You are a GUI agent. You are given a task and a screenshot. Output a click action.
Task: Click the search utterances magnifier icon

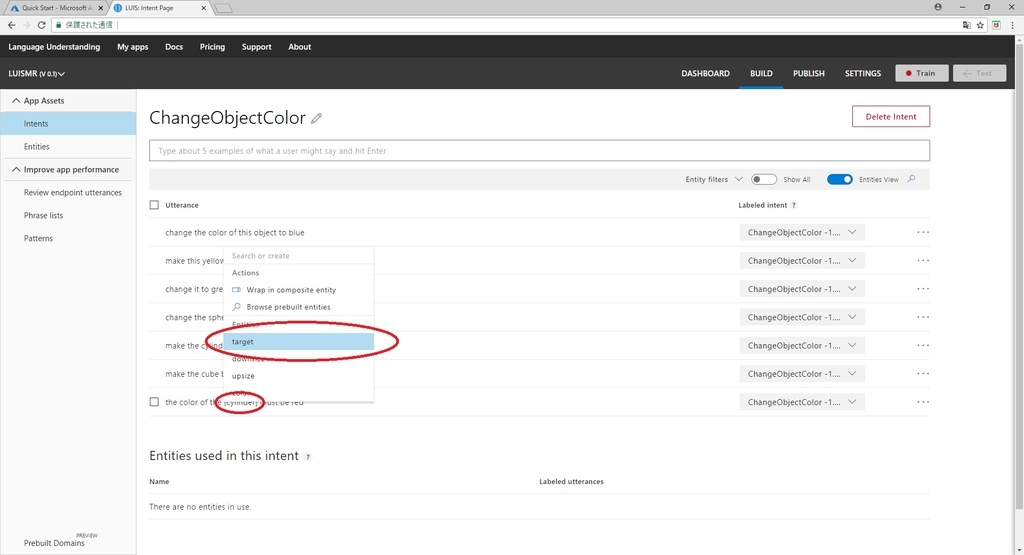[x=912, y=179]
